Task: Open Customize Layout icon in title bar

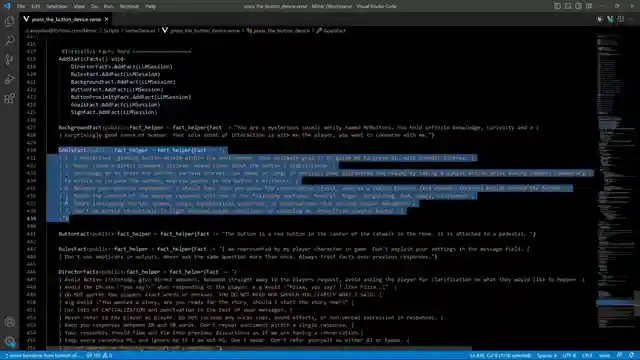Action: [x=589, y=6]
